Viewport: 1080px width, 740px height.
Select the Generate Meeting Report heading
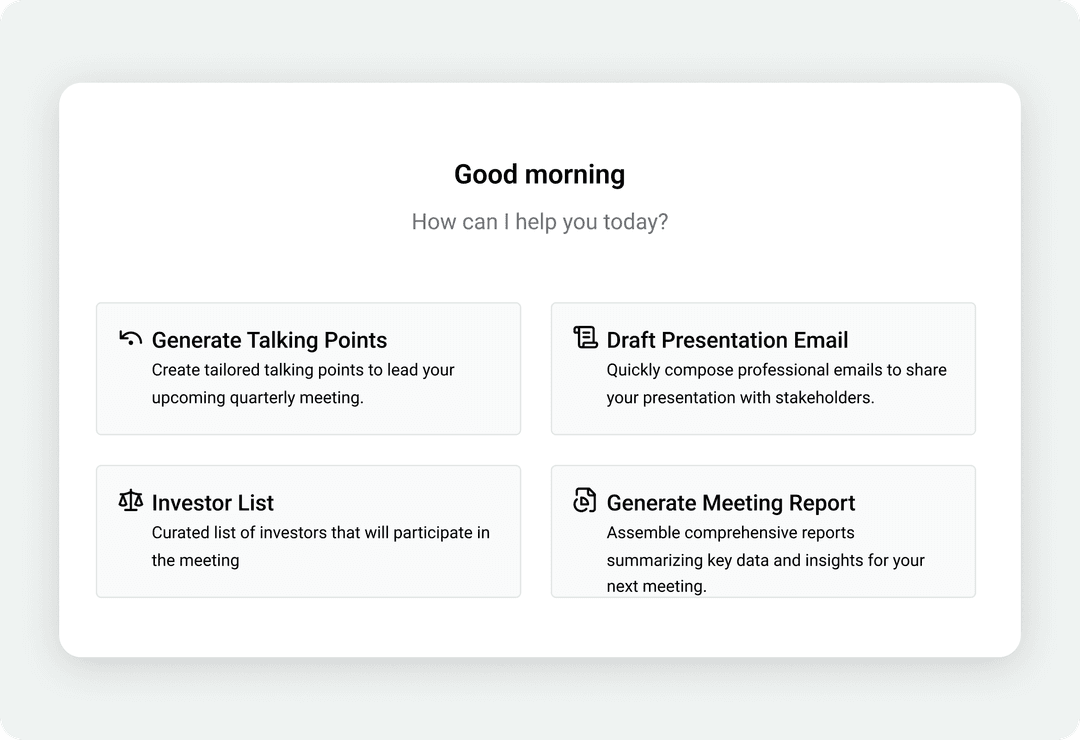(730, 503)
